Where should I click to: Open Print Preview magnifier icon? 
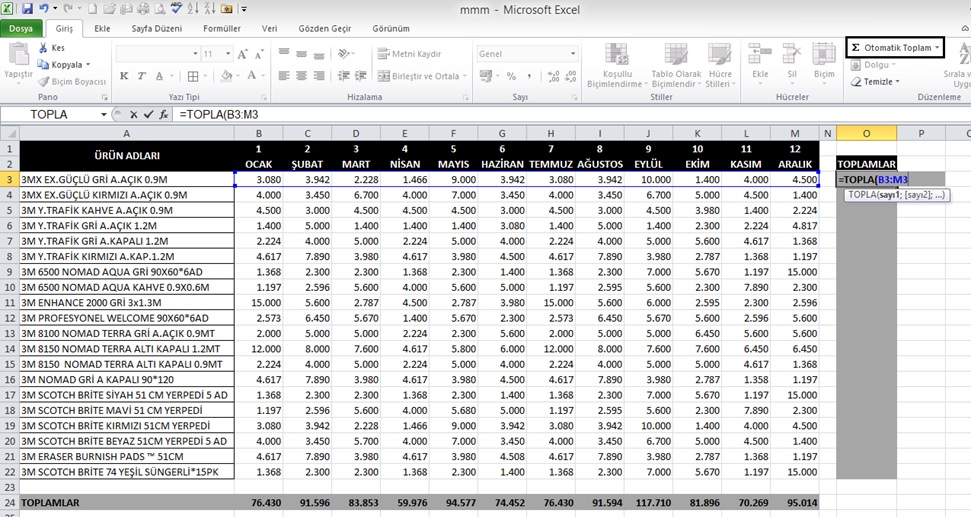159,9
